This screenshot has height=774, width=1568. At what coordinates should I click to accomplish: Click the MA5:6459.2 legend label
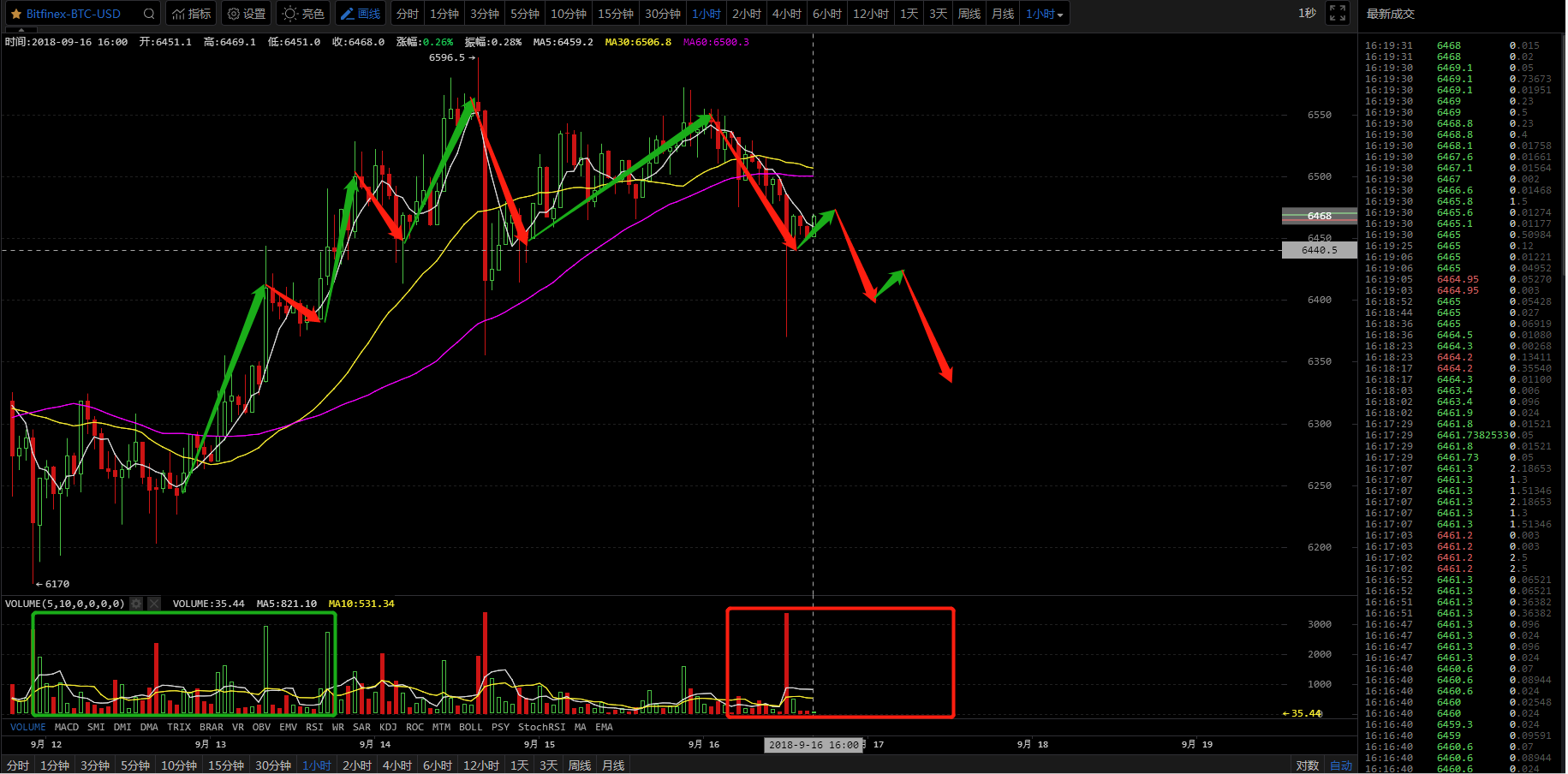tap(563, 42)
